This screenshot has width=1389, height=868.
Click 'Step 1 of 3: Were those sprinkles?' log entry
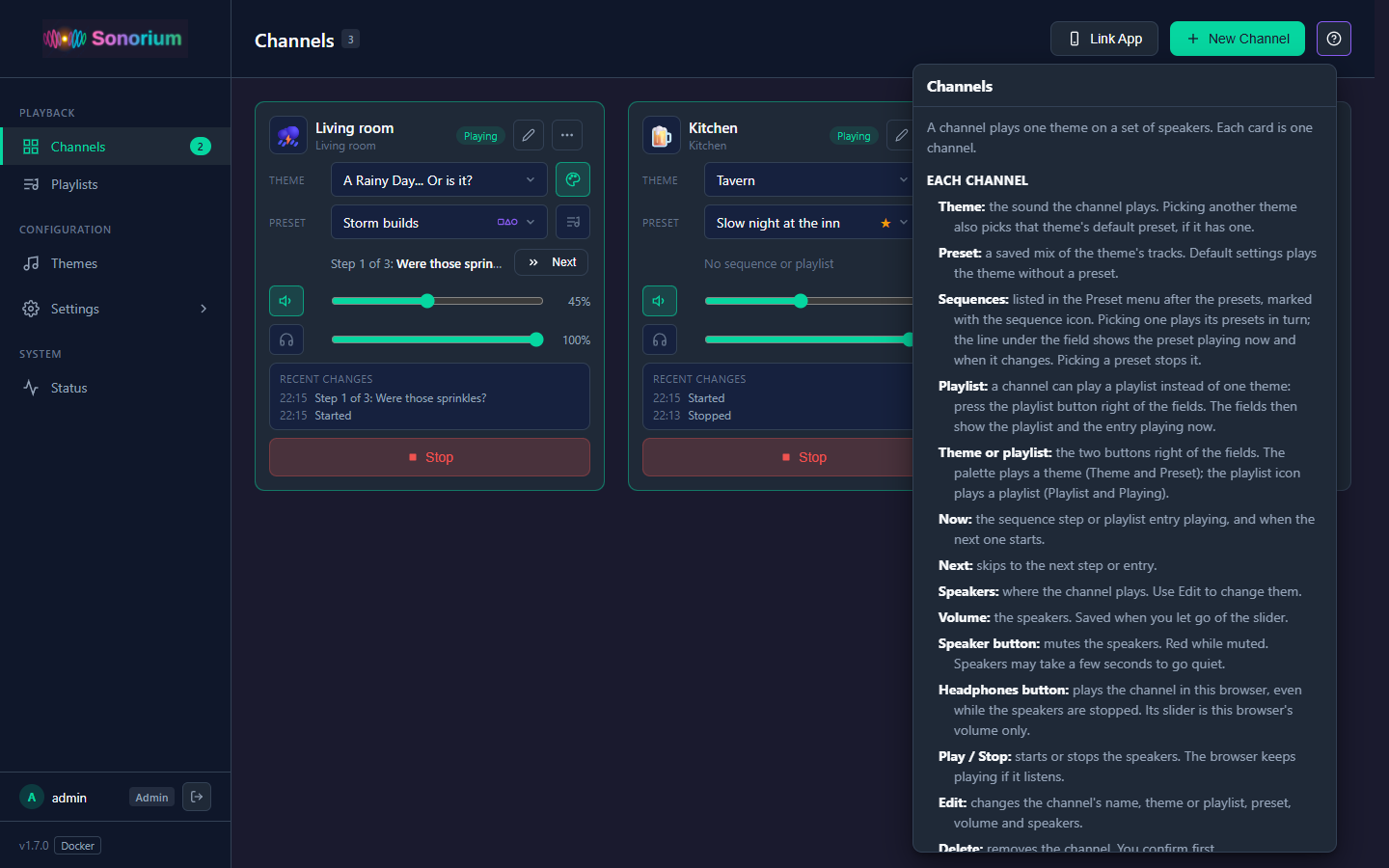click(x=400, y=398)
